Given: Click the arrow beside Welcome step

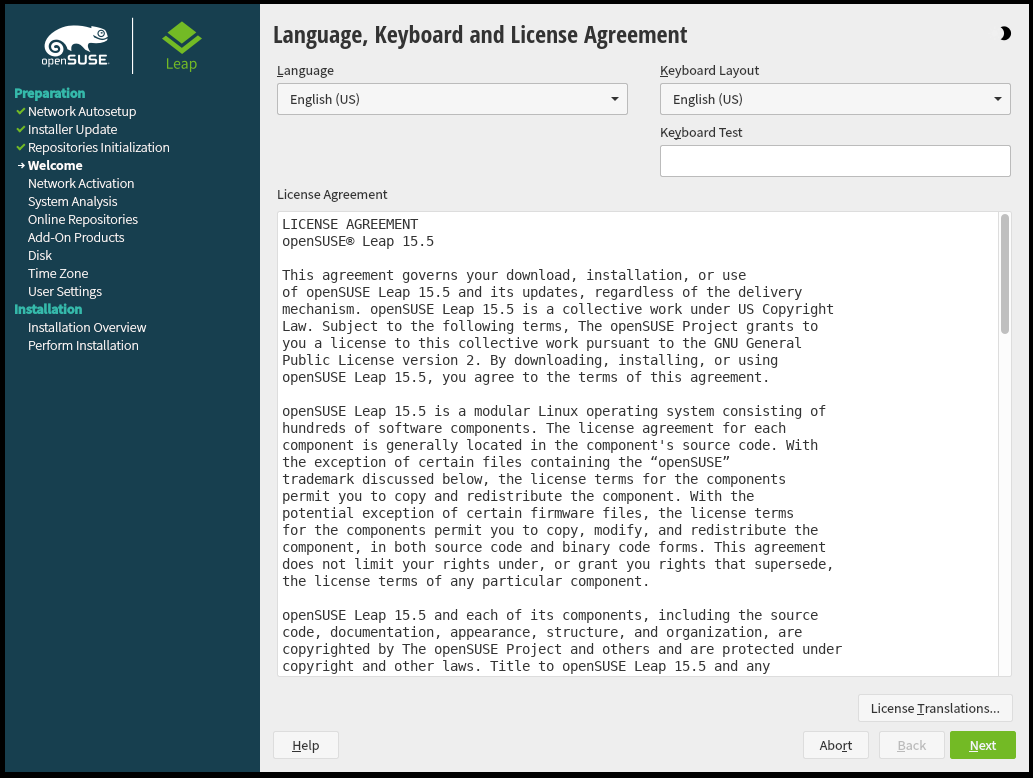Looking at the screenshot, I should click(x=20, y=166).
